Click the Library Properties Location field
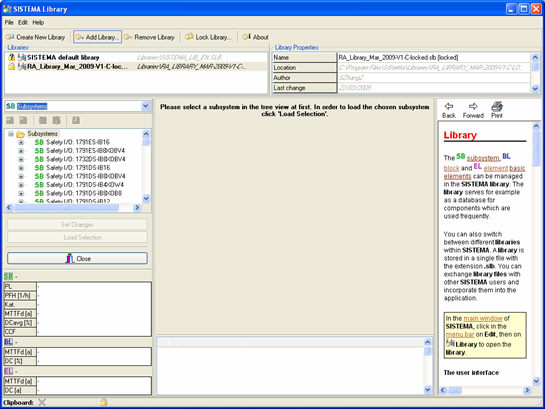The image size is (545, 409). tap(434, 67)
